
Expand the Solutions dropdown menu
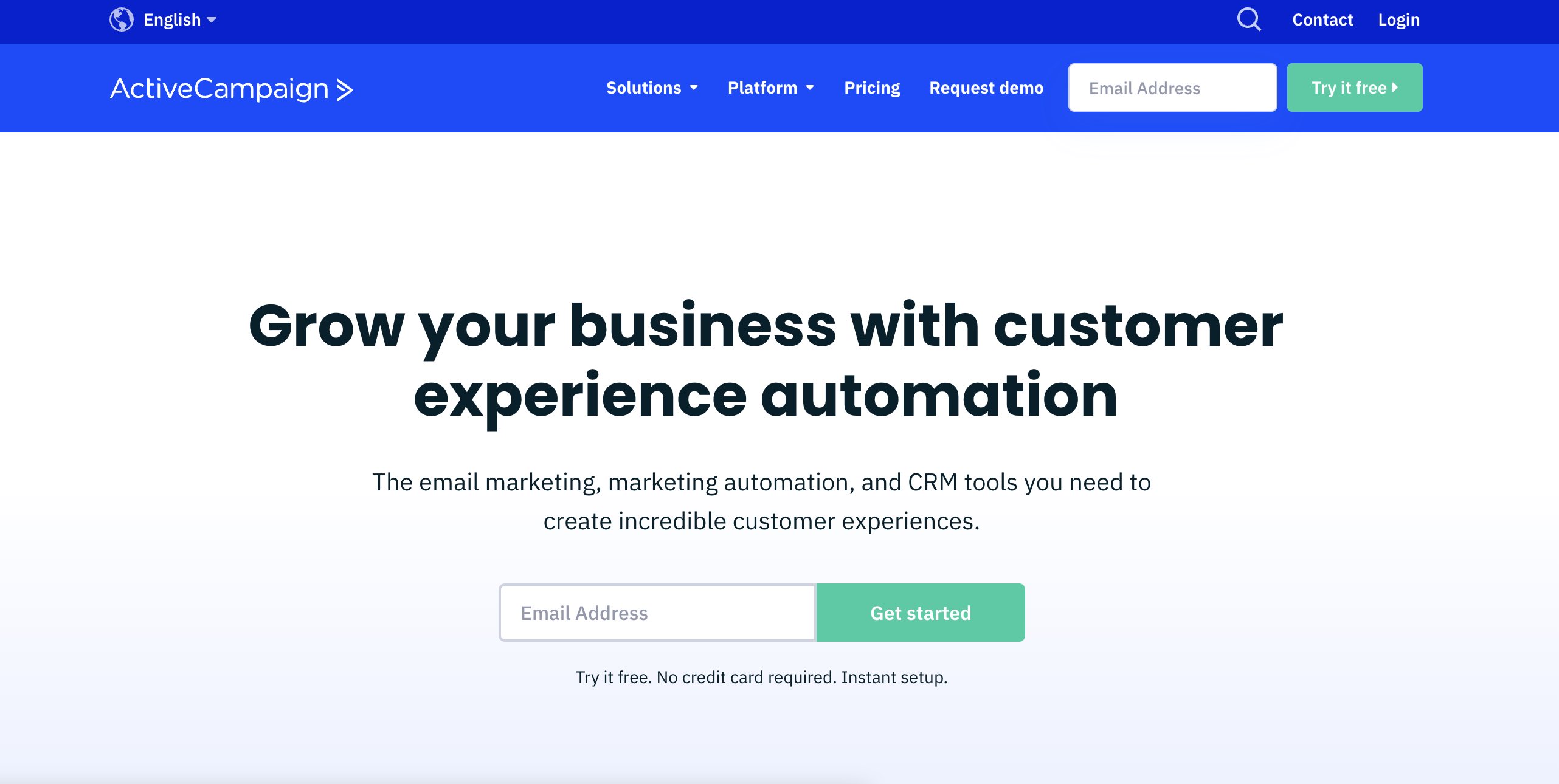(x=650, y=88)
